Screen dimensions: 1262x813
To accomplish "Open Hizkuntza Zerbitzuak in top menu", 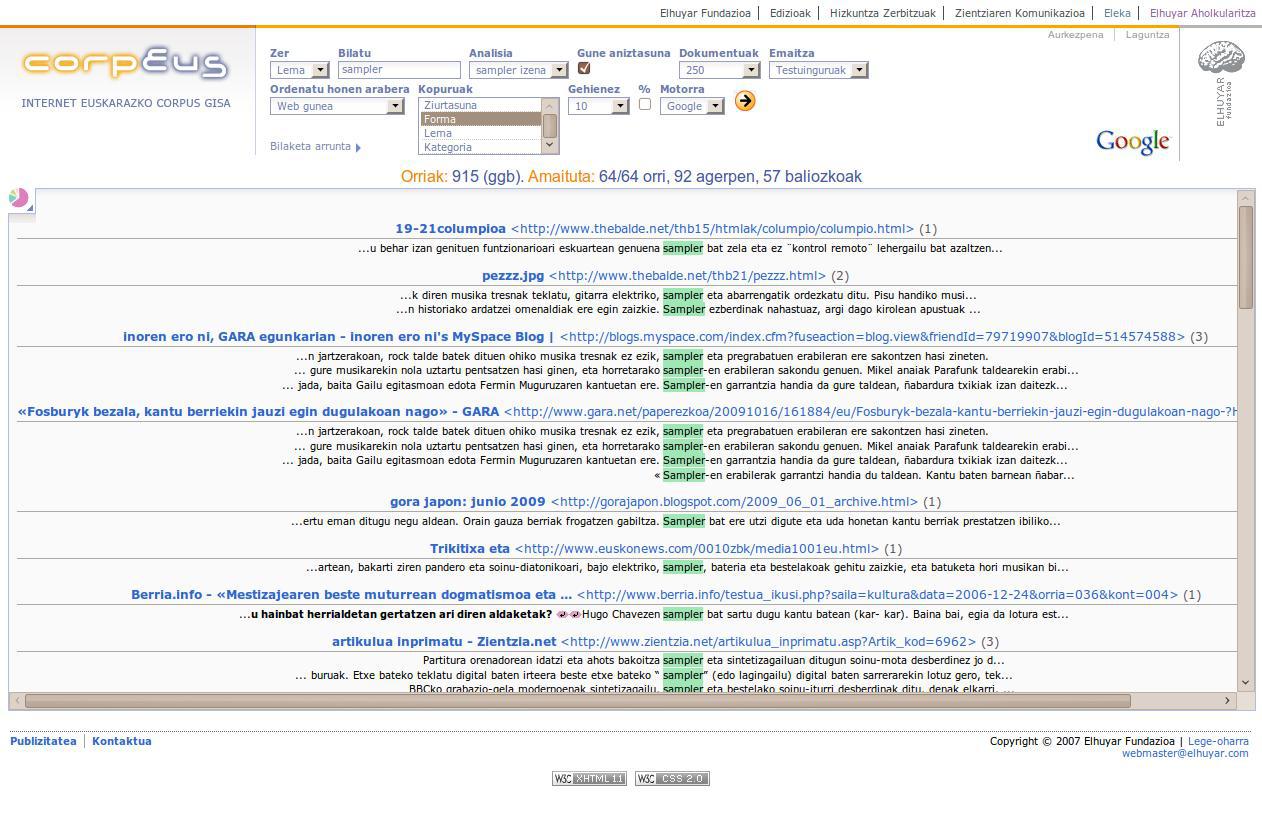I will point(882,13).
